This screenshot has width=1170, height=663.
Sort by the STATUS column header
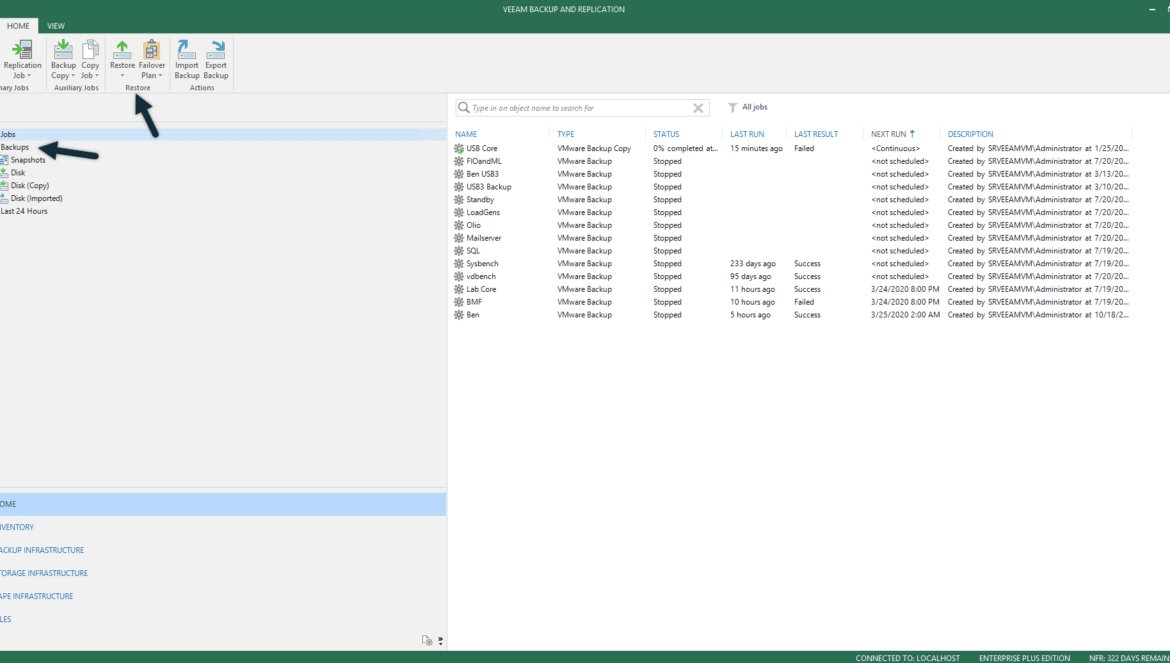click(x=666, y=134)
